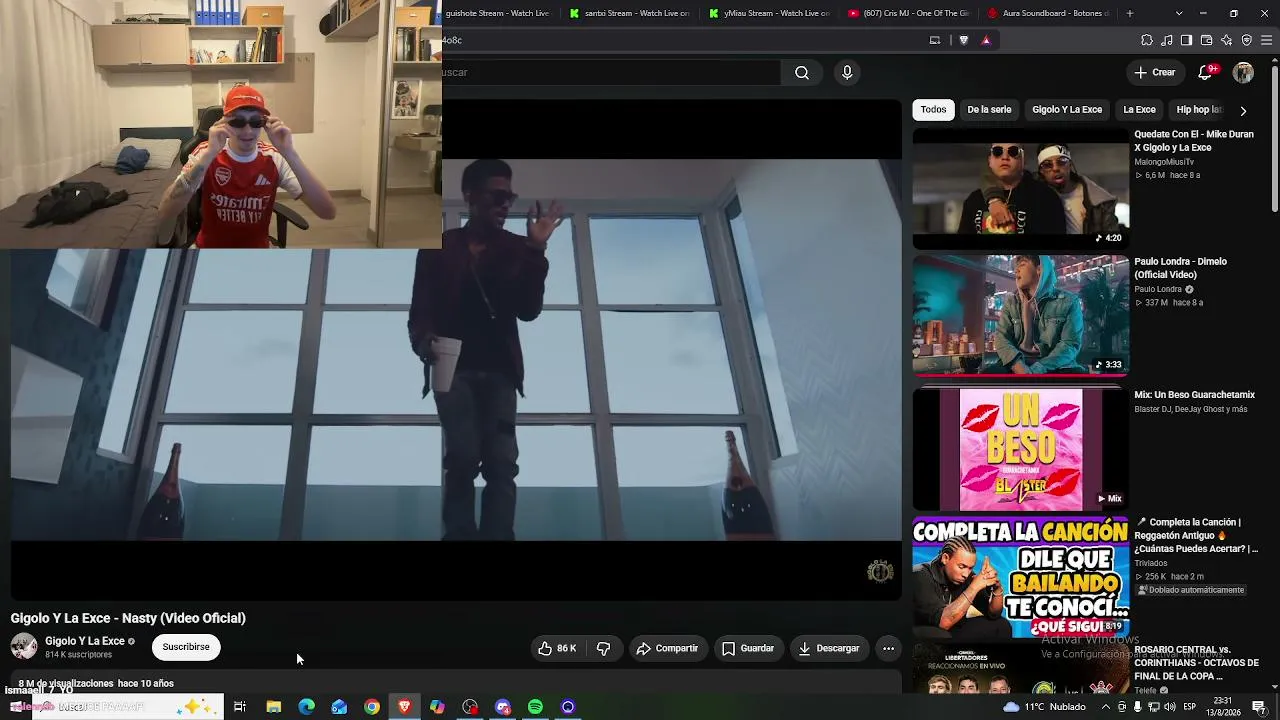Open the Windows notification center
Screen dimensions: 1280x720
(1259, 707)
